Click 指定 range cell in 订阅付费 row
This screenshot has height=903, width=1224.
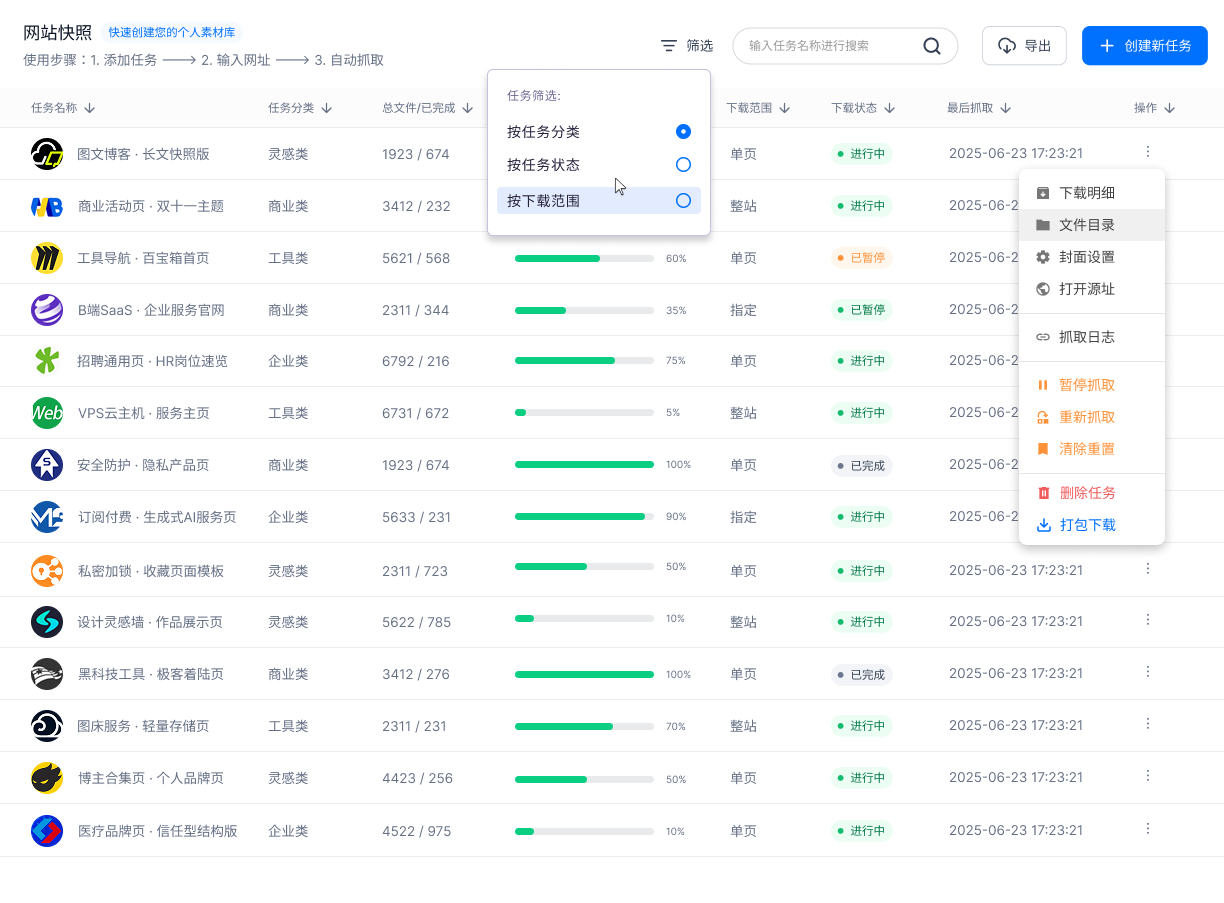coord(743,517)
